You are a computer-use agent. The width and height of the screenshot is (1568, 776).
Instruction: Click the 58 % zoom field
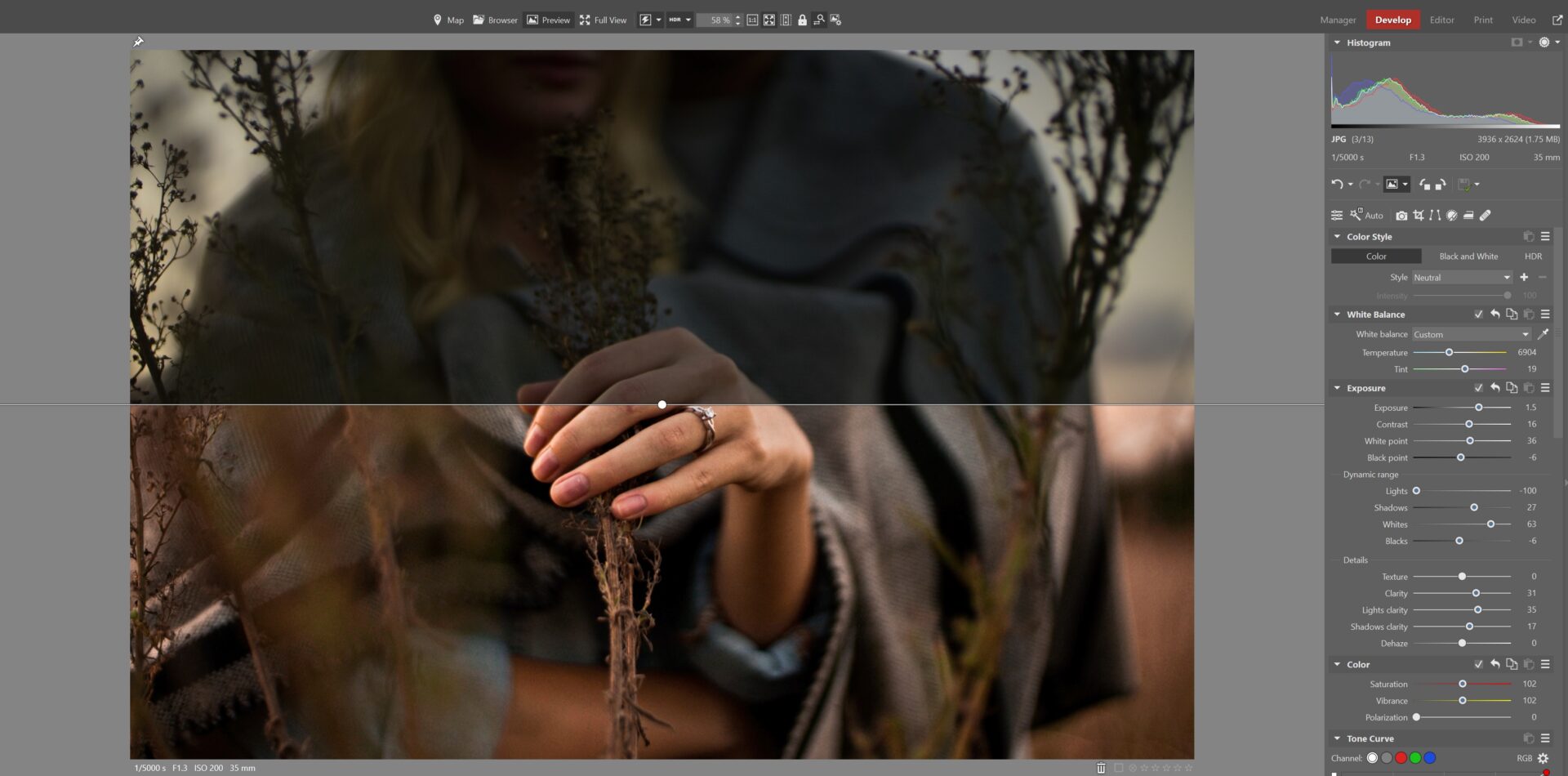click(715, 20)
